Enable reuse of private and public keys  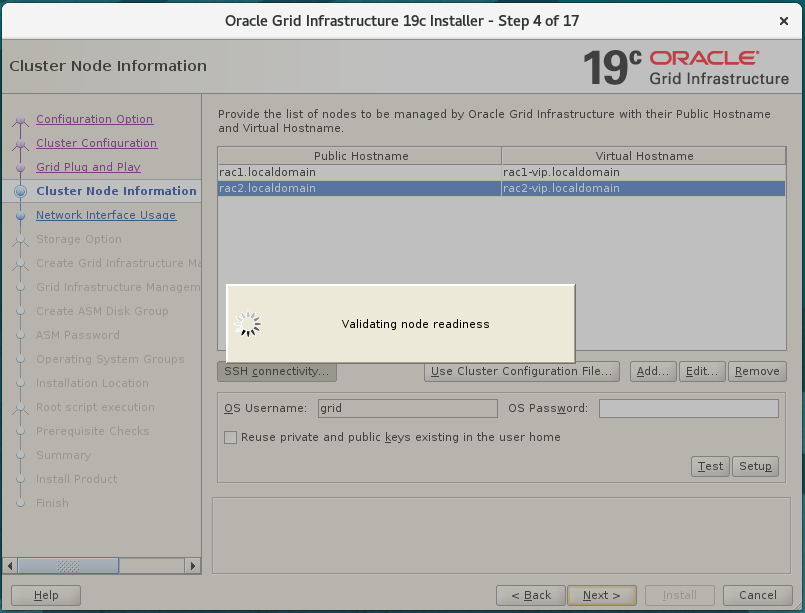pos(231,437)
